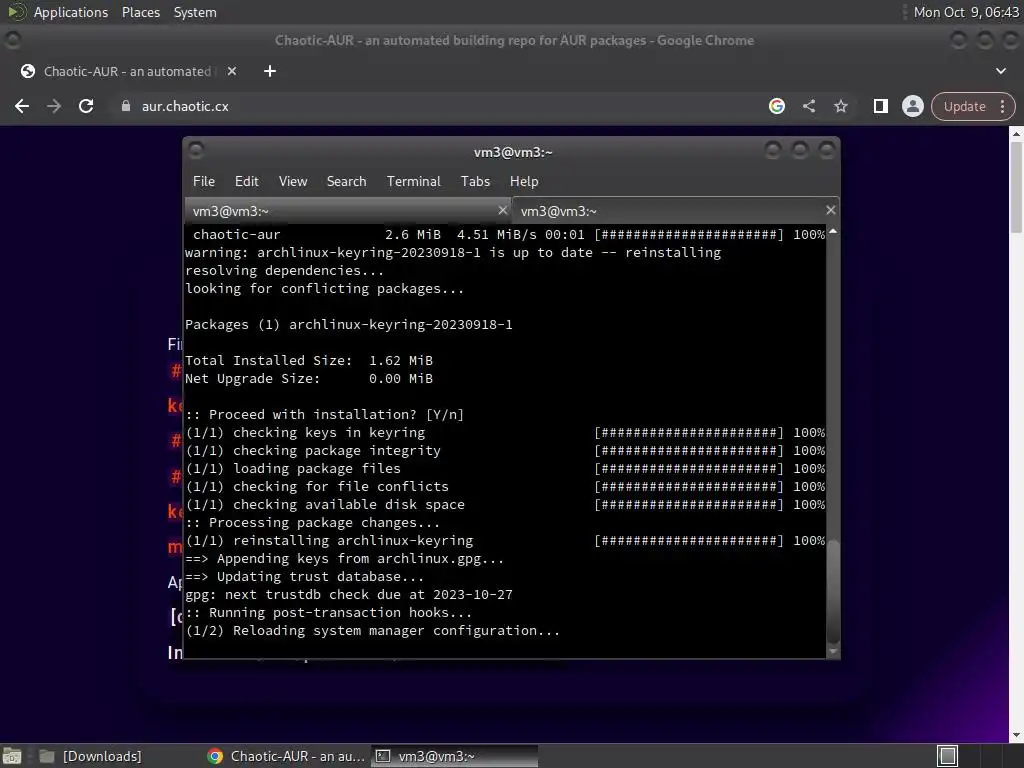The width and height of the screenshot is (1024, 768).
Task: Click "Proceed with installation? [Y/n]" line
Action: pos(325,415)
